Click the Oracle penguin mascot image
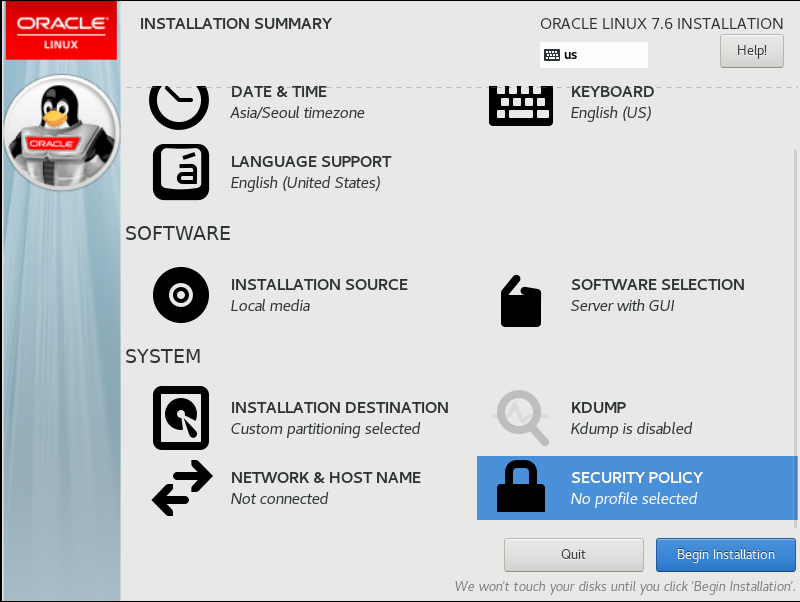Viewport: 800px width, 602px height. 62,133
